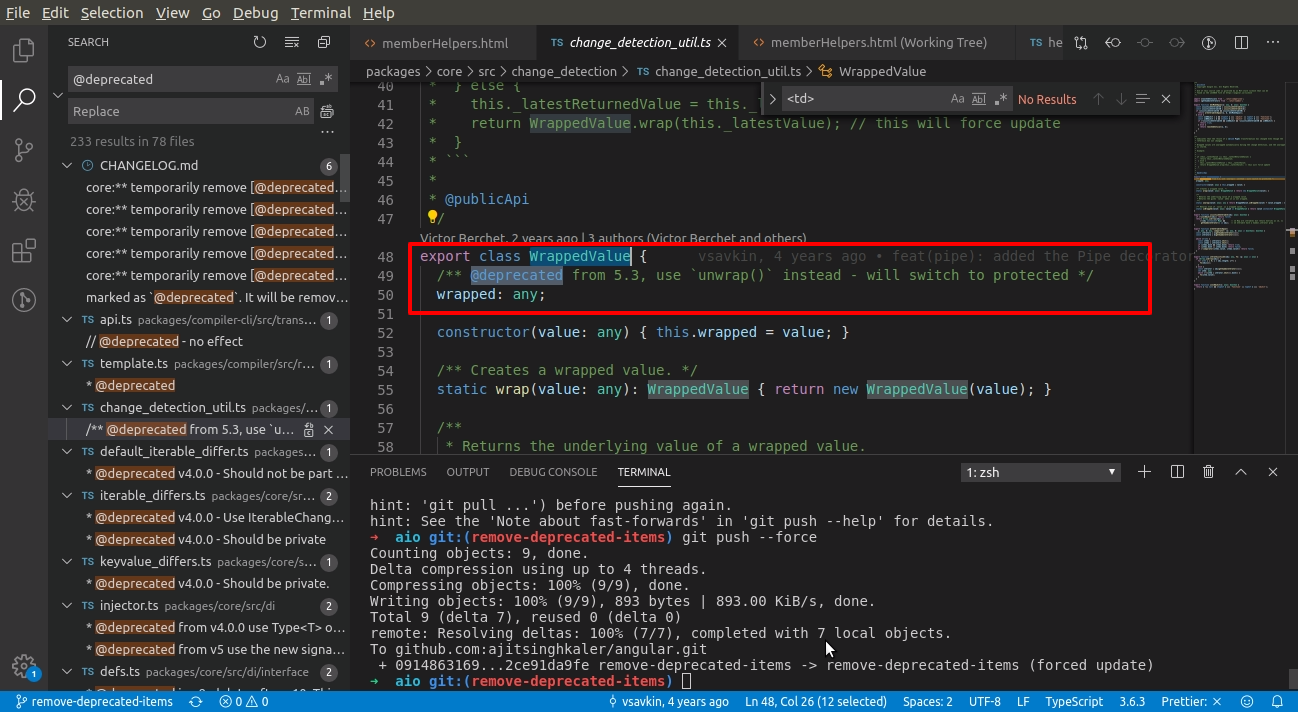The image size is (1298, 712).
Task: Go to next match in find widget
Action: pyautogui.click(x=1120, y=99)
